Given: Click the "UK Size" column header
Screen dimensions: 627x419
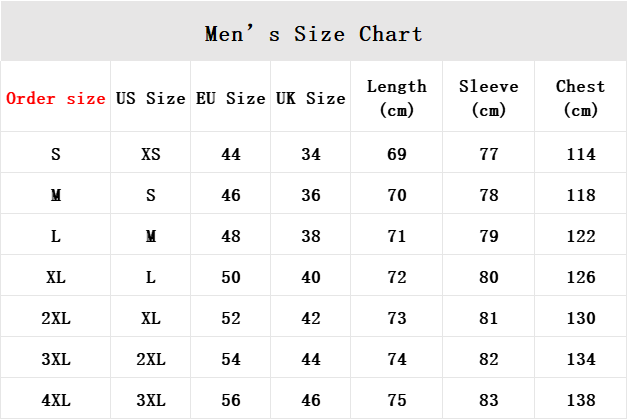Looking at the screenshot, I should [x=311, y=98].
